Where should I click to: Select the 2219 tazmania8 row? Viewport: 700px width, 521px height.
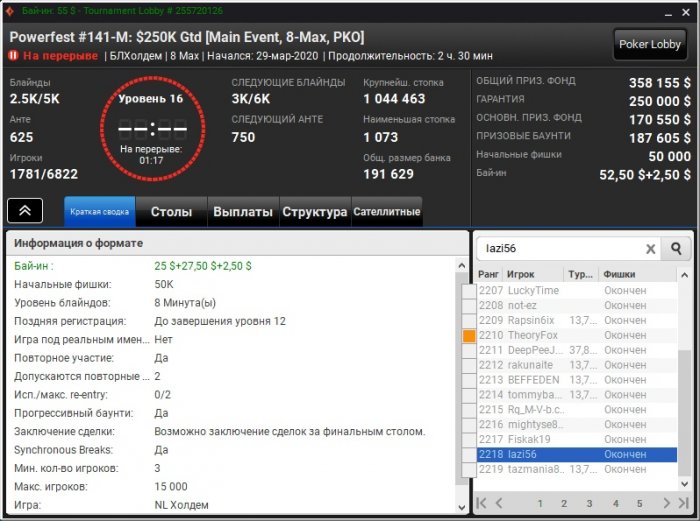[577, 470]
